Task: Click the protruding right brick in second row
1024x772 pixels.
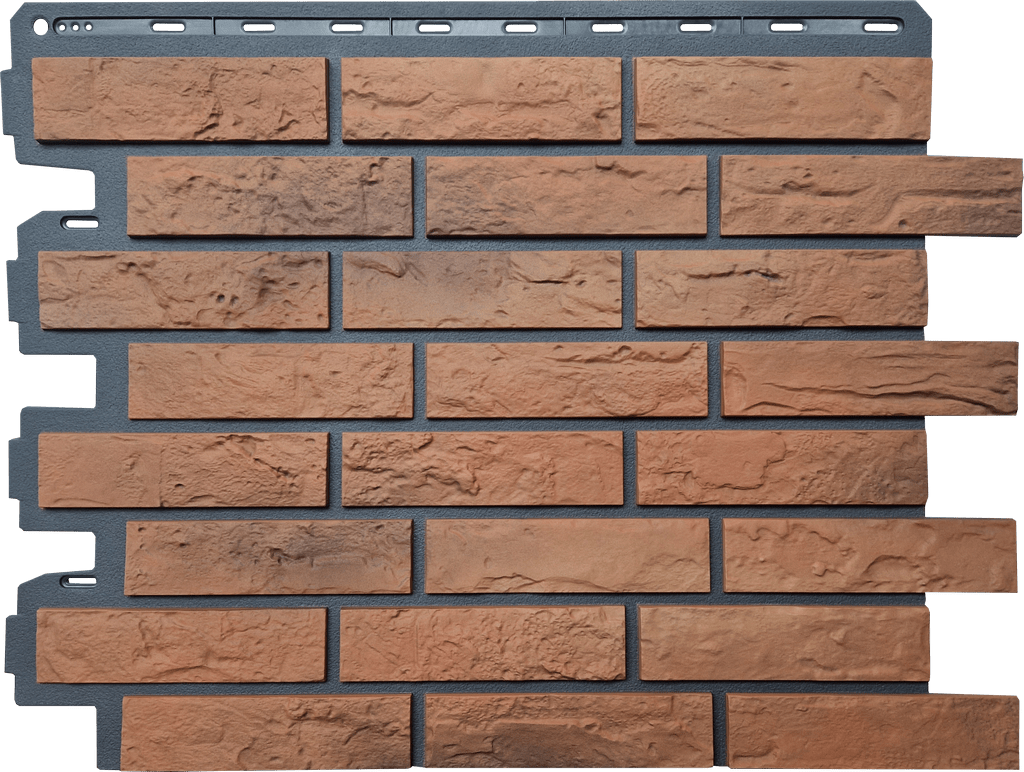Action: click(870, 195)
